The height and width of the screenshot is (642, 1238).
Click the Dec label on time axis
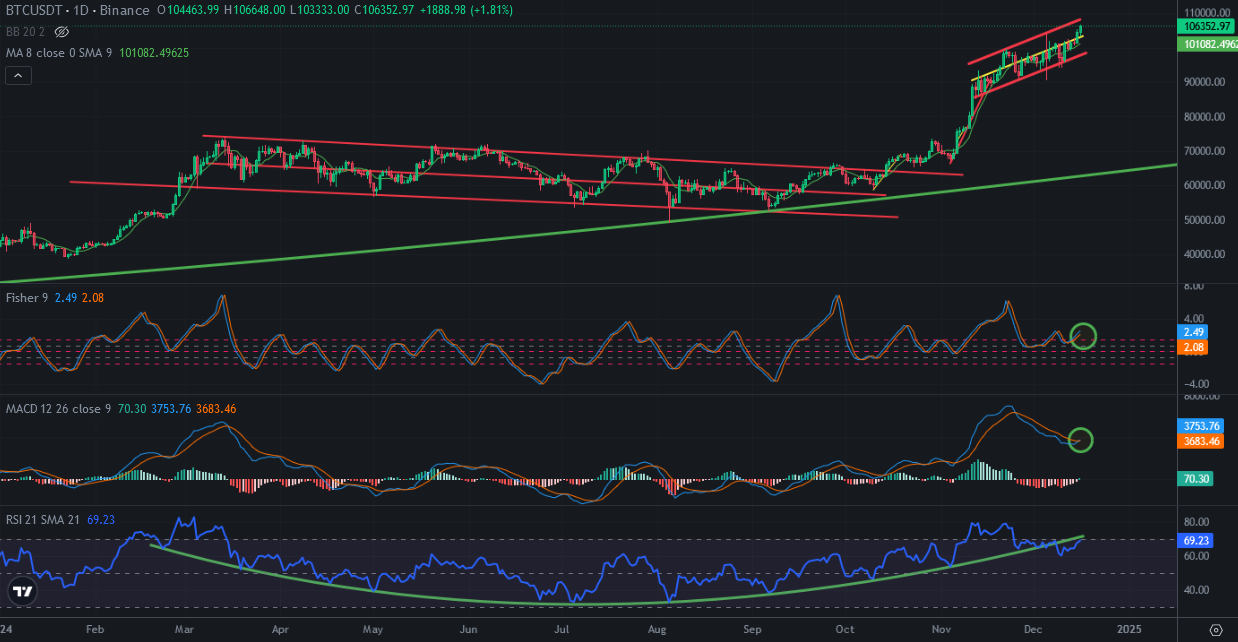pyautogui.click(x=1032, y=630)
